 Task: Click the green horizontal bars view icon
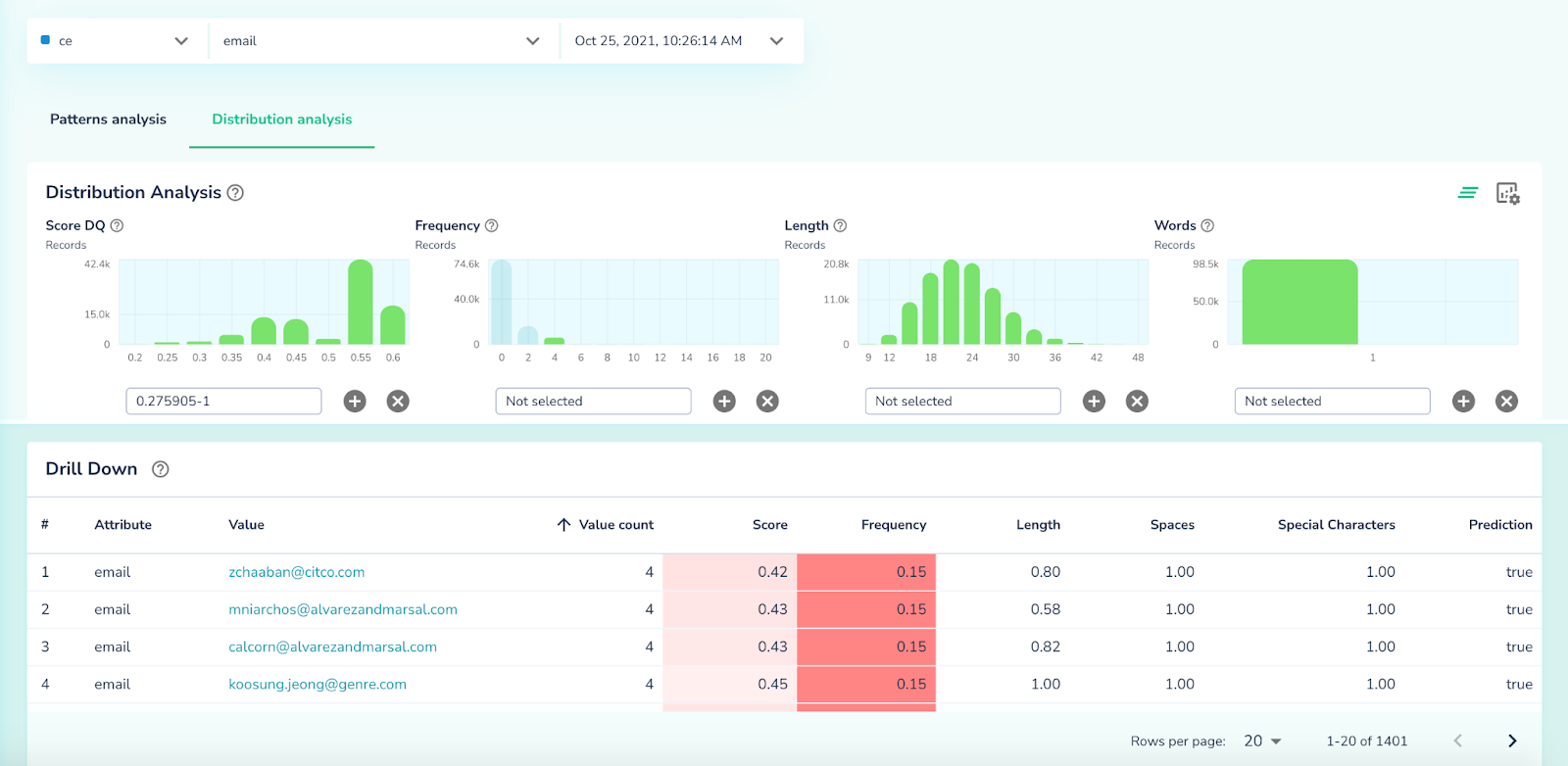1467,193
